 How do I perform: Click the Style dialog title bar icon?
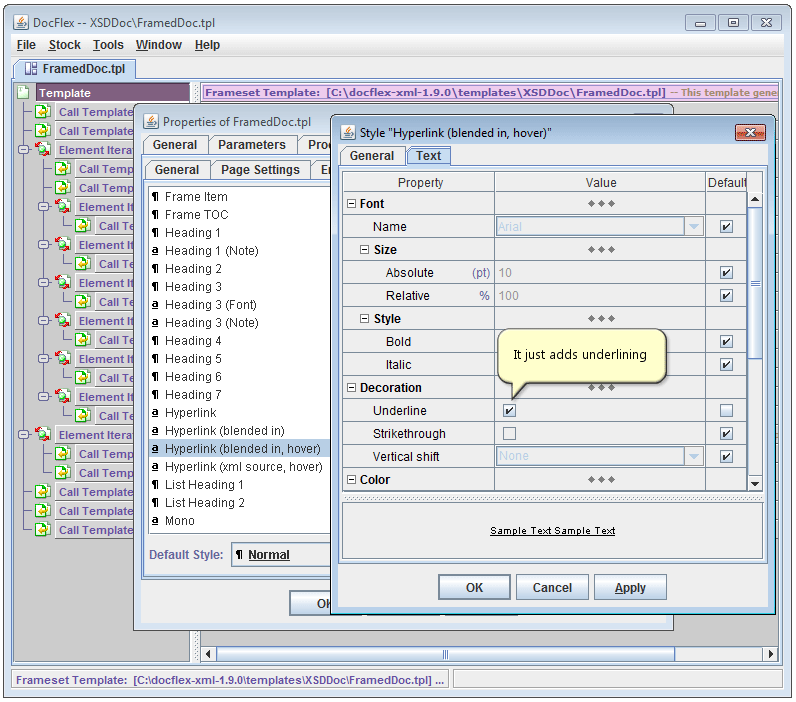348,133
